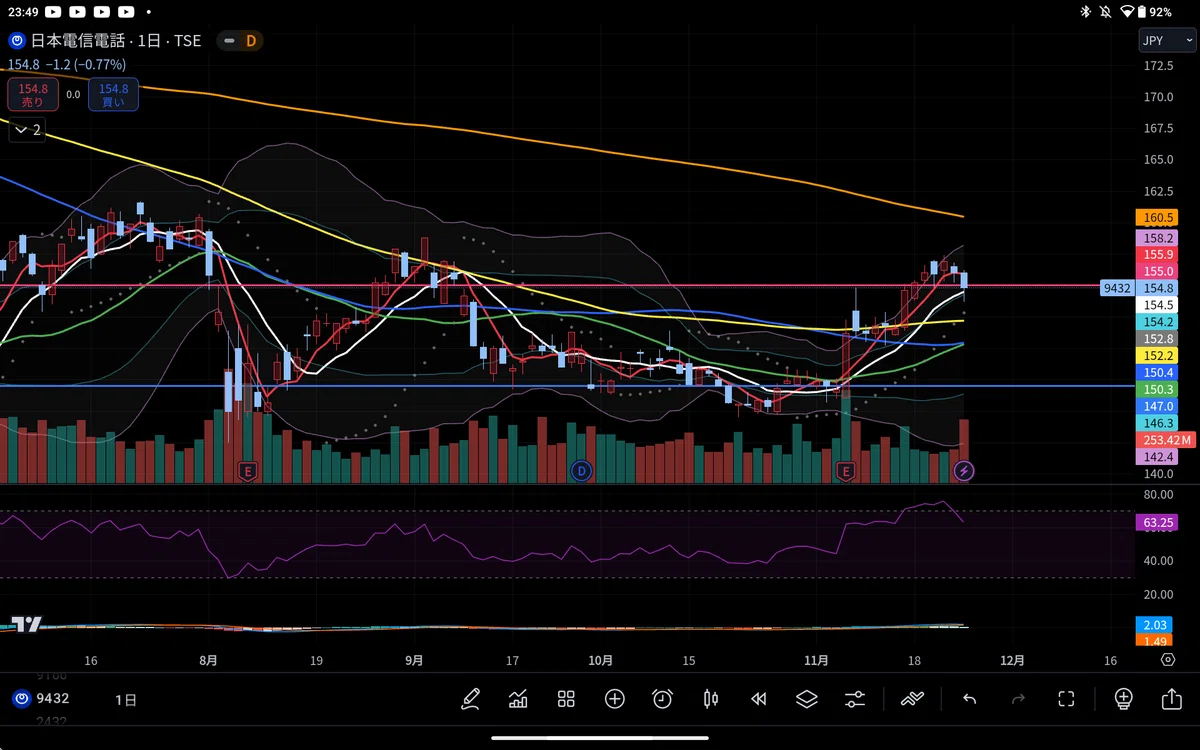
Task: Select the orange 160.5 axis label
Action: pos(1157,217)
